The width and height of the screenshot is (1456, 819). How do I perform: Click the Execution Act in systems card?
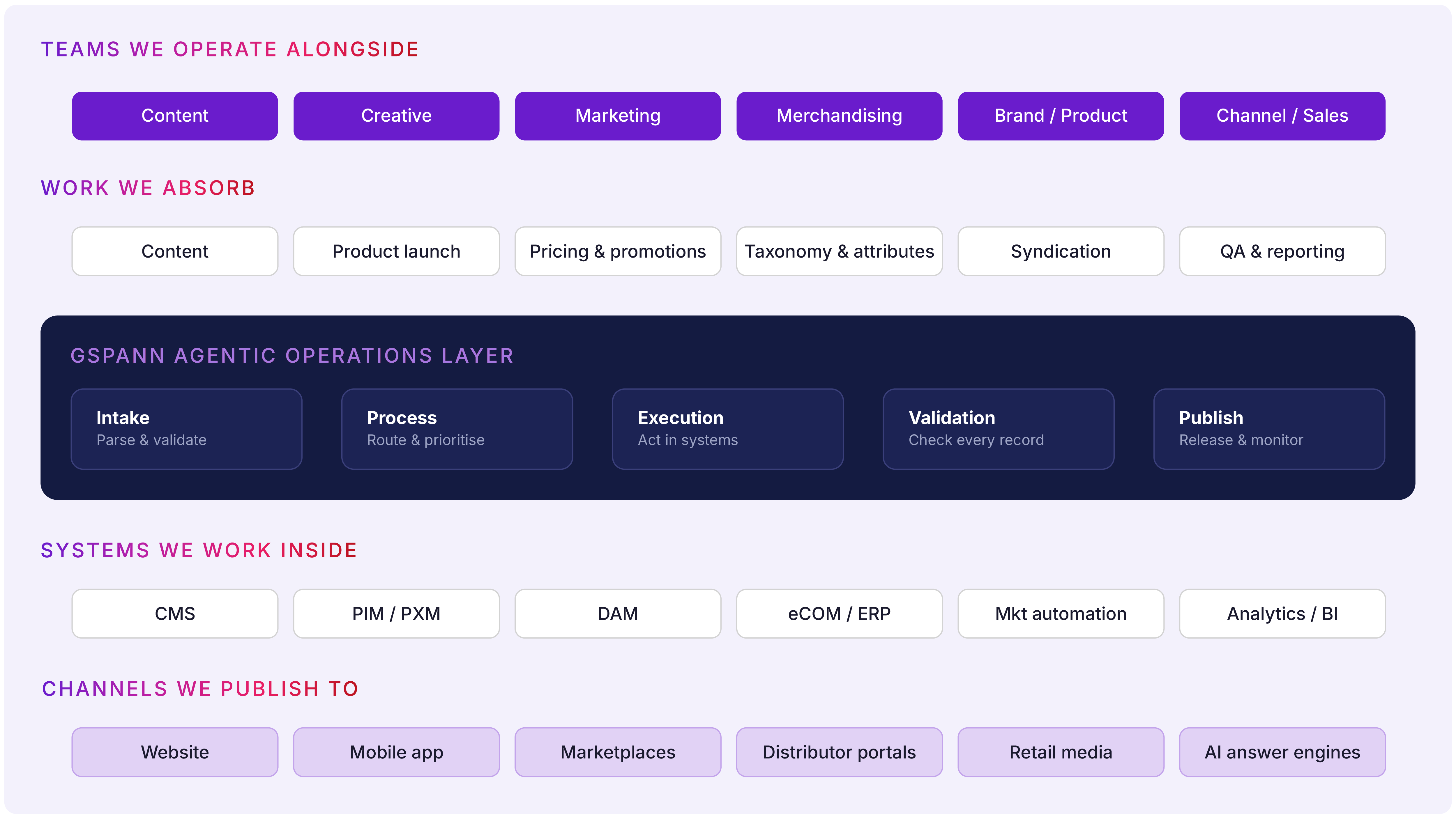728,429
